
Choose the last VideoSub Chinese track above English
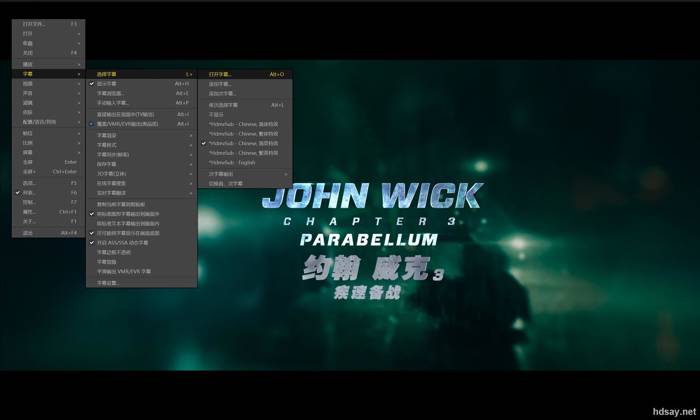[x=245, y=153]
